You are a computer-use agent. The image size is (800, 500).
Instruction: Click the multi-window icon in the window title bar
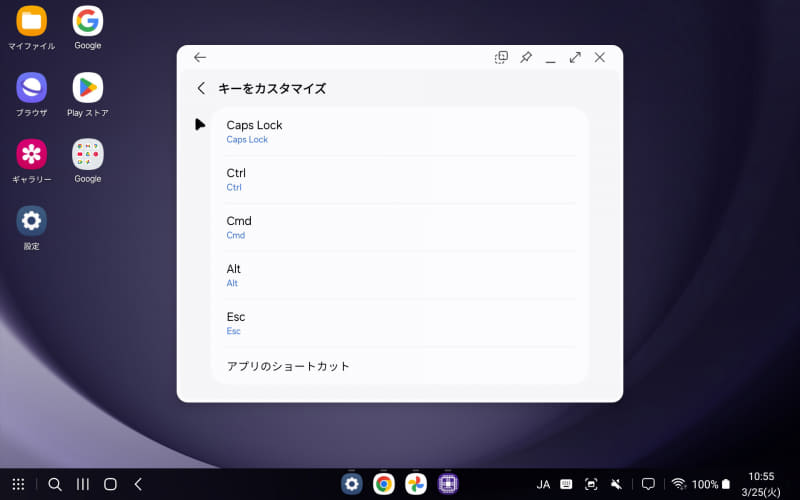click(x=501, y=58)
